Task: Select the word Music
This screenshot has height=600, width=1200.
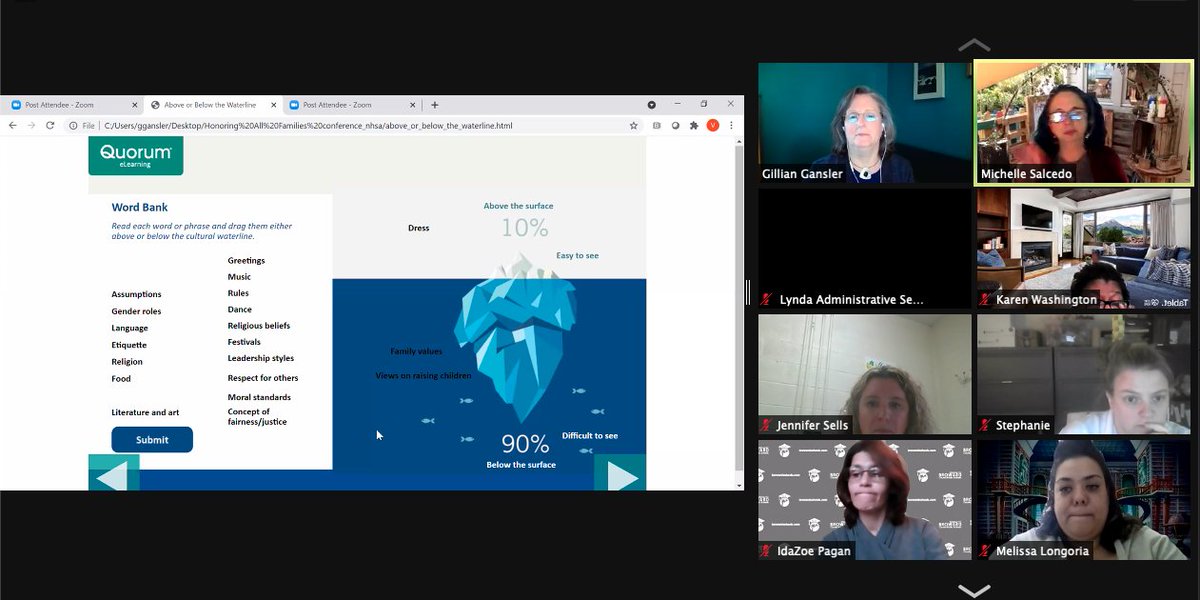Action: pos(239,277)
